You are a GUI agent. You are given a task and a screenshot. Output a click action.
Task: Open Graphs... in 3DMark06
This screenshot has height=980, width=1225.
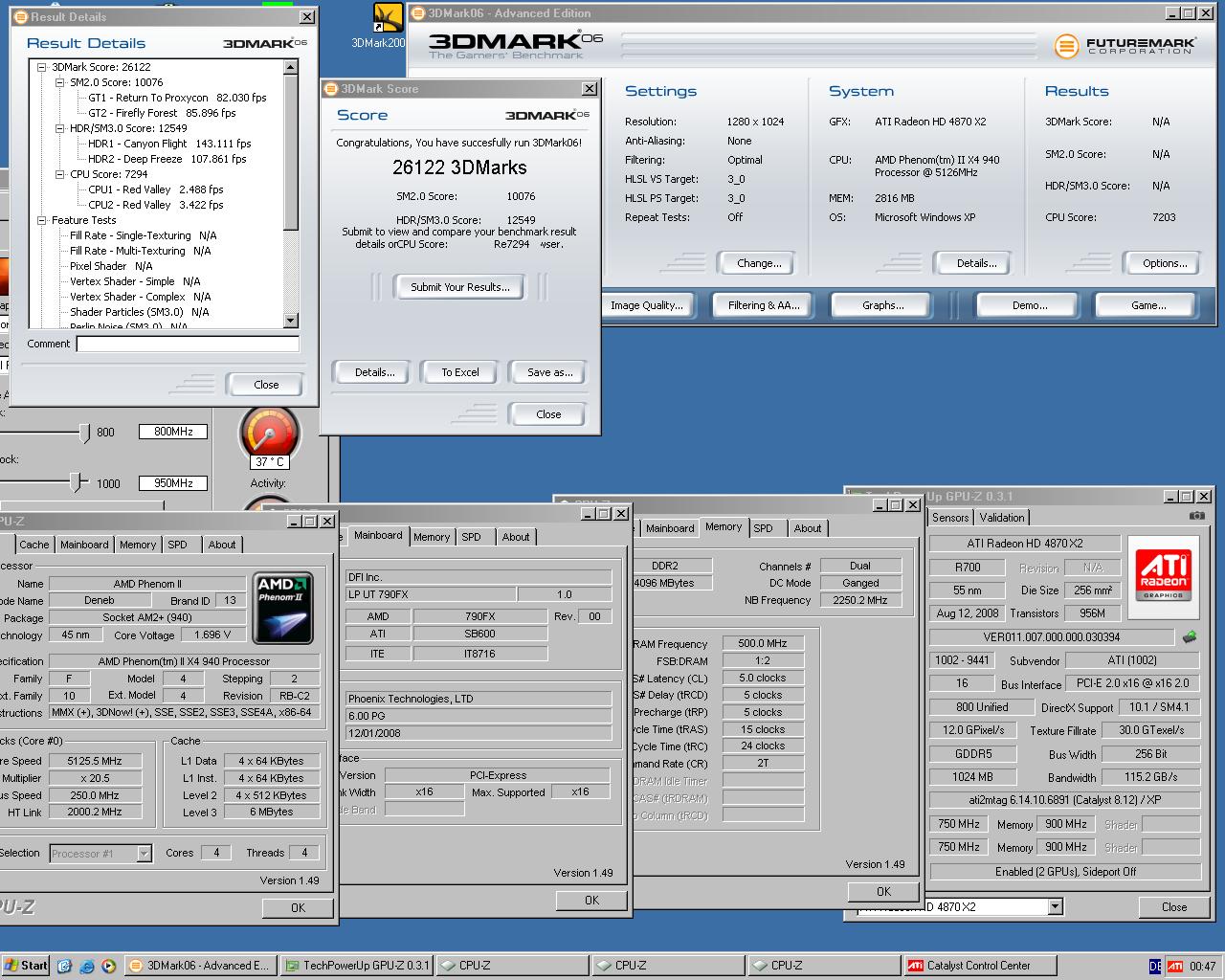[x=882, y=305]
